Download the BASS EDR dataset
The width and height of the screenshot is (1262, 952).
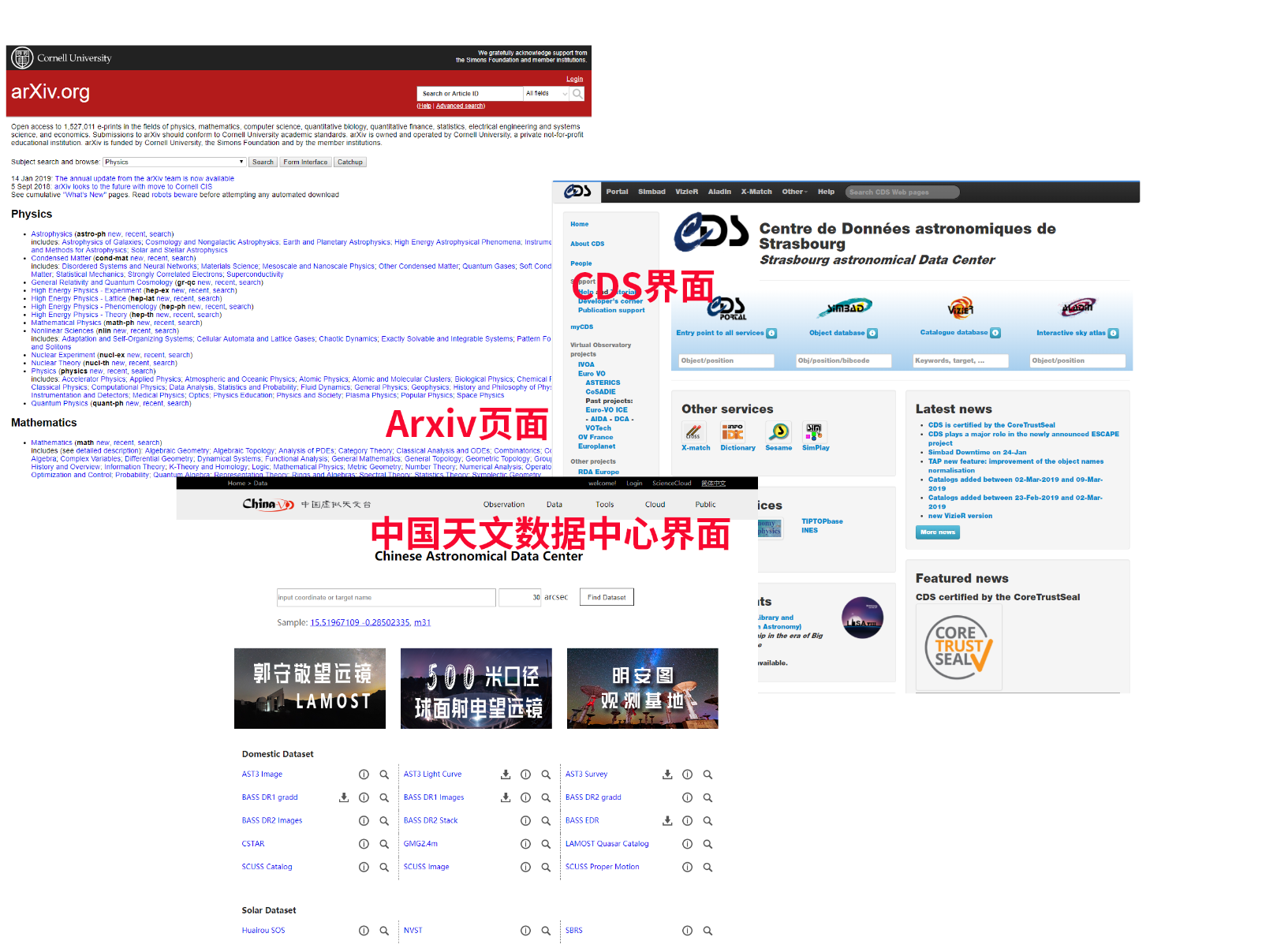point(667,820)
